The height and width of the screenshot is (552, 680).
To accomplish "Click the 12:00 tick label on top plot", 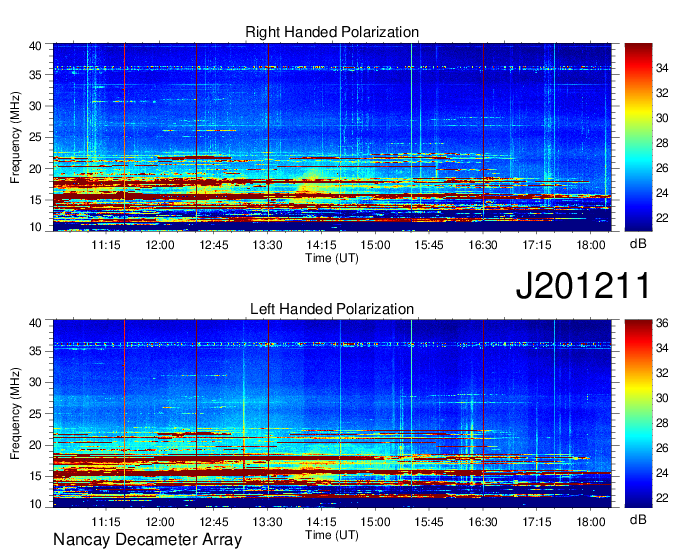I will (x=160, y=245).
